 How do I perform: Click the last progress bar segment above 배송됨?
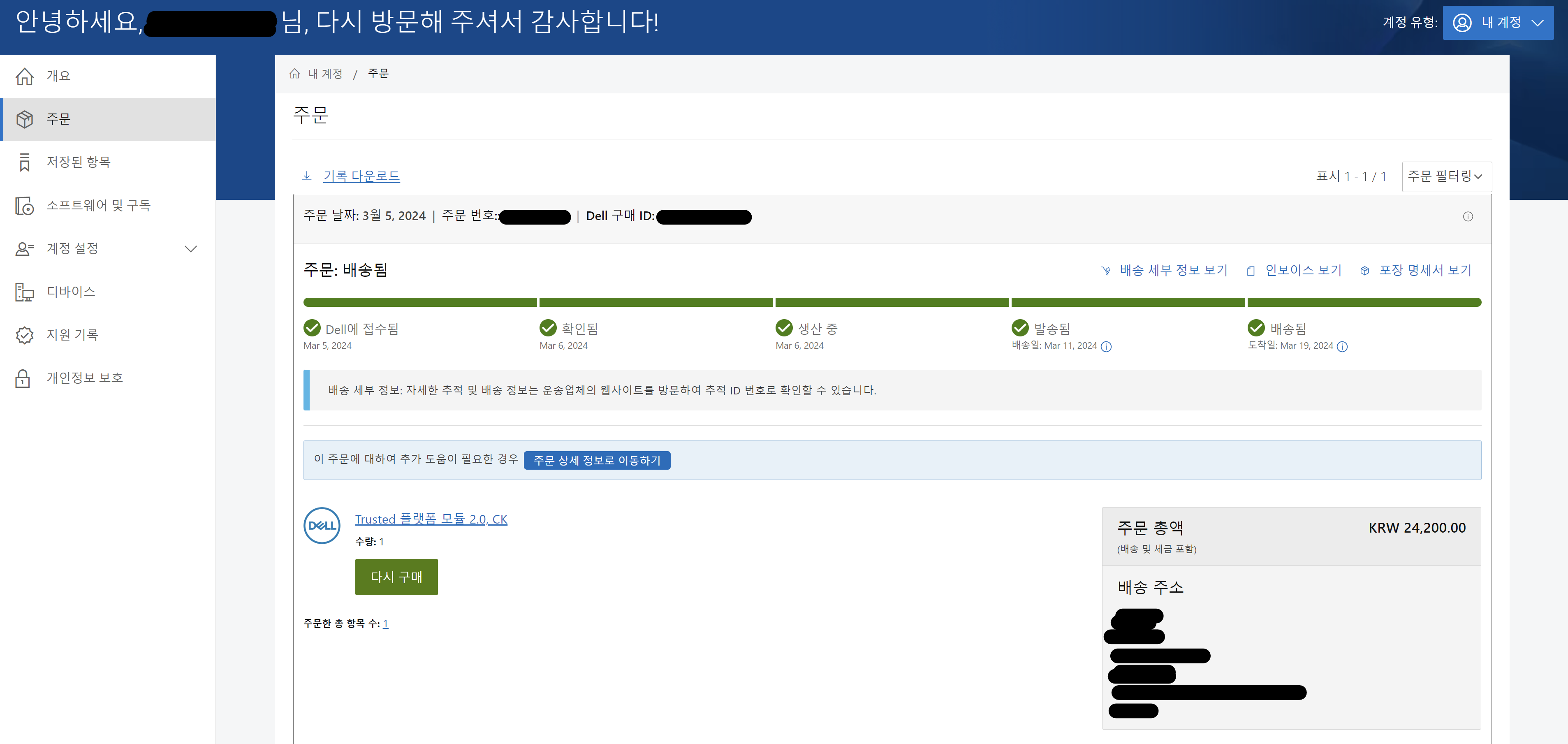click(1365, 303)
